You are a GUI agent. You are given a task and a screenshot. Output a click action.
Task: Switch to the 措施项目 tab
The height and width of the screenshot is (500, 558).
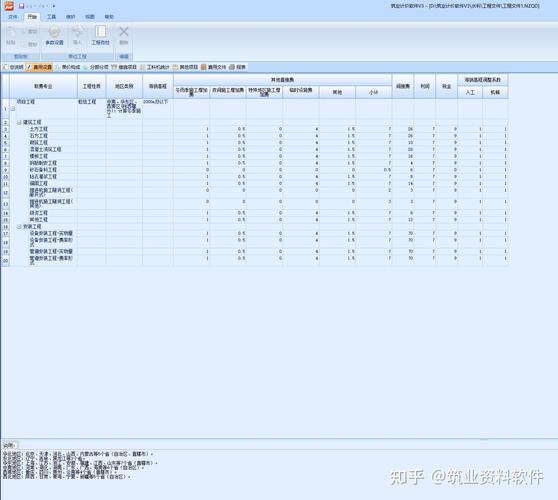pos(124,67)
